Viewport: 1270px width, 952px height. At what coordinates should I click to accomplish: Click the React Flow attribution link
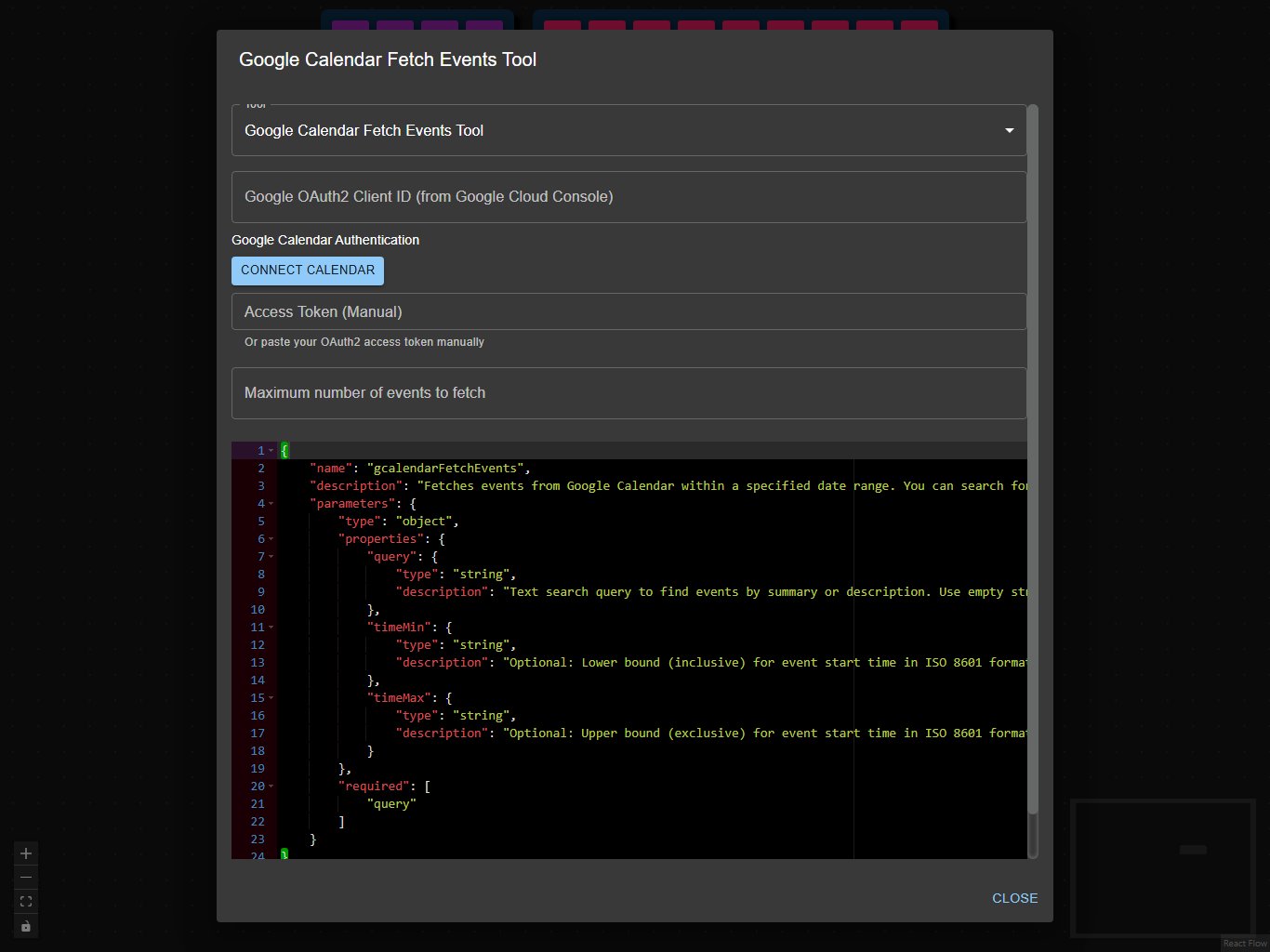tap(1245, 944)
